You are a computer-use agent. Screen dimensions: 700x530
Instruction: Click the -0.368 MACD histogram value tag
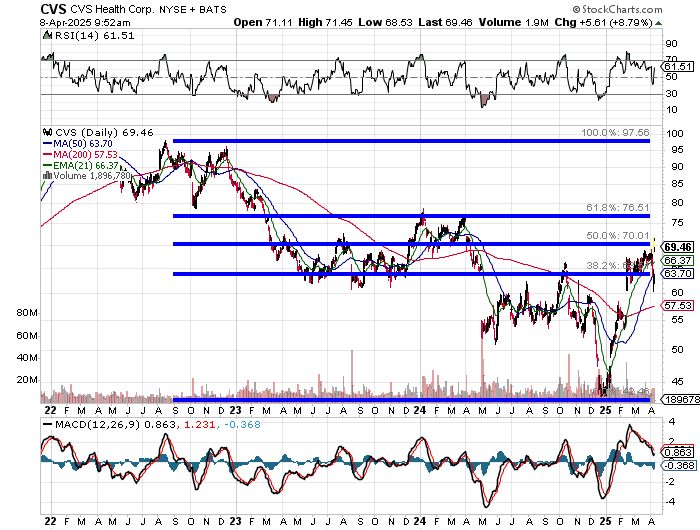pyautogui.click(x=677, y=464)
